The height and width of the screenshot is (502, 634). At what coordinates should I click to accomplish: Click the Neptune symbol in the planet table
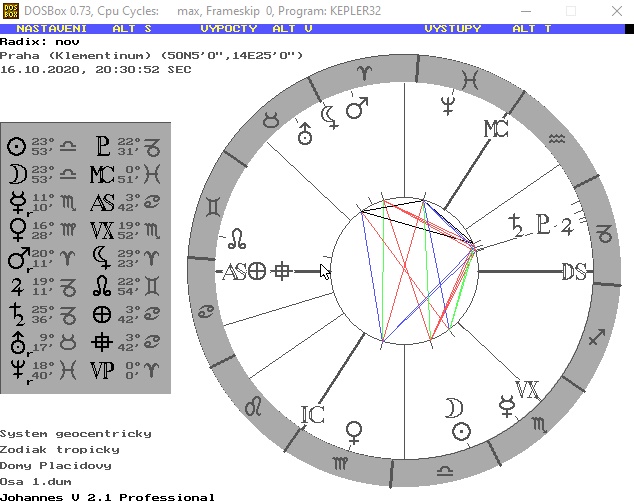click(x=18, y=370)
